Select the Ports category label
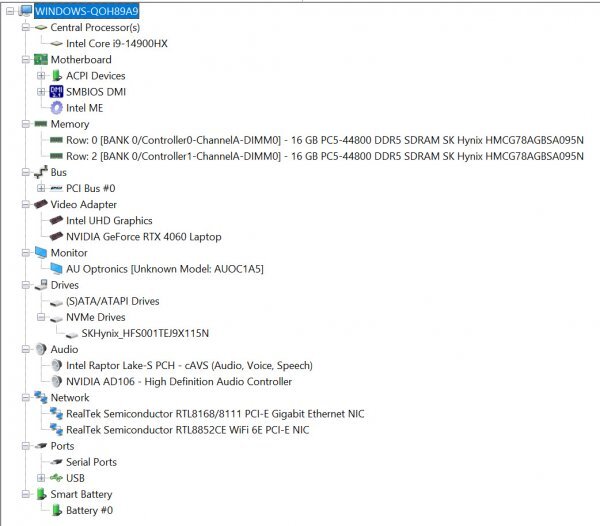600x526 pixels. (62, 446)
